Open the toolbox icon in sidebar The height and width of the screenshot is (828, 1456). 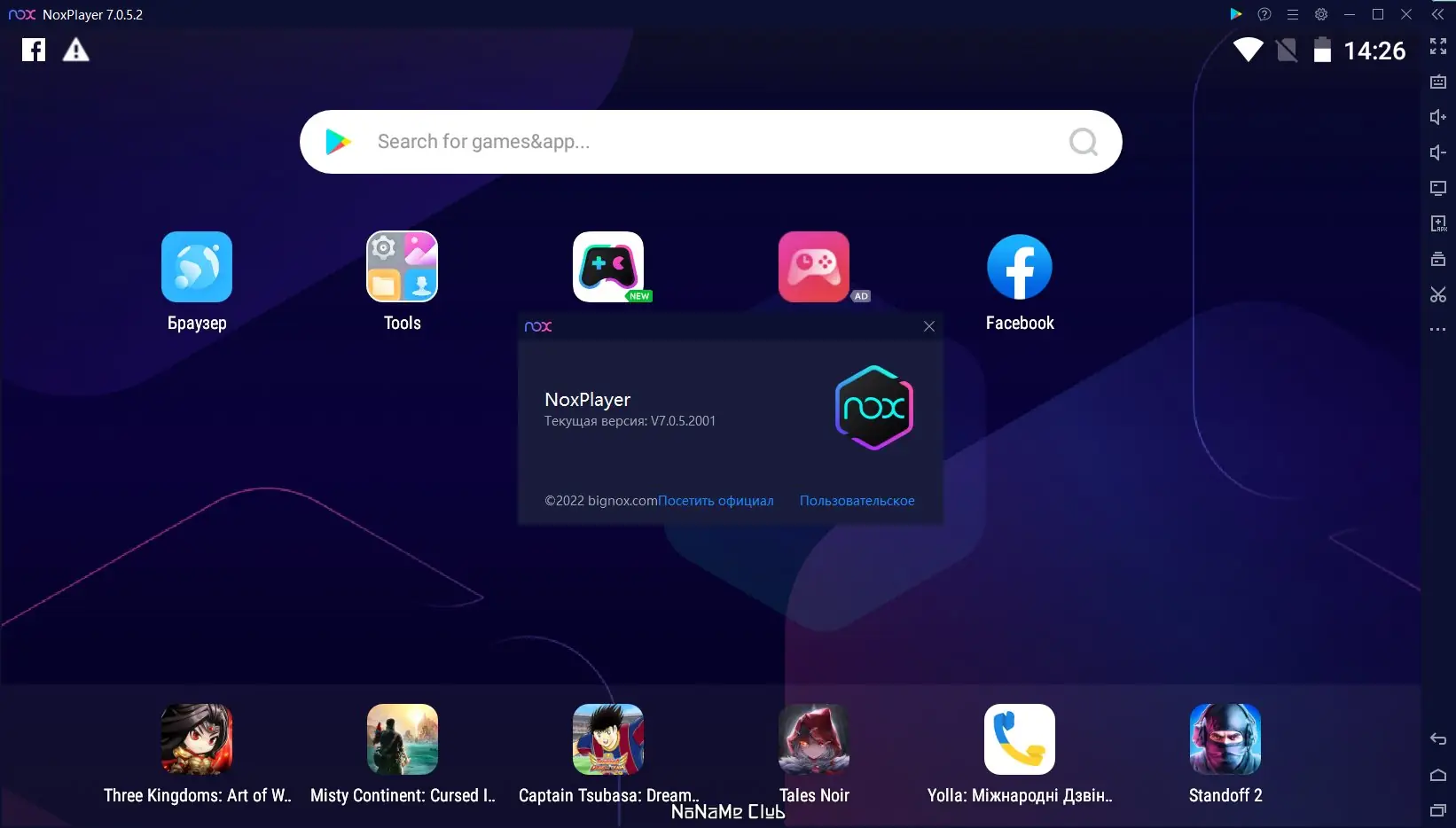click(x=1438, y=259)
